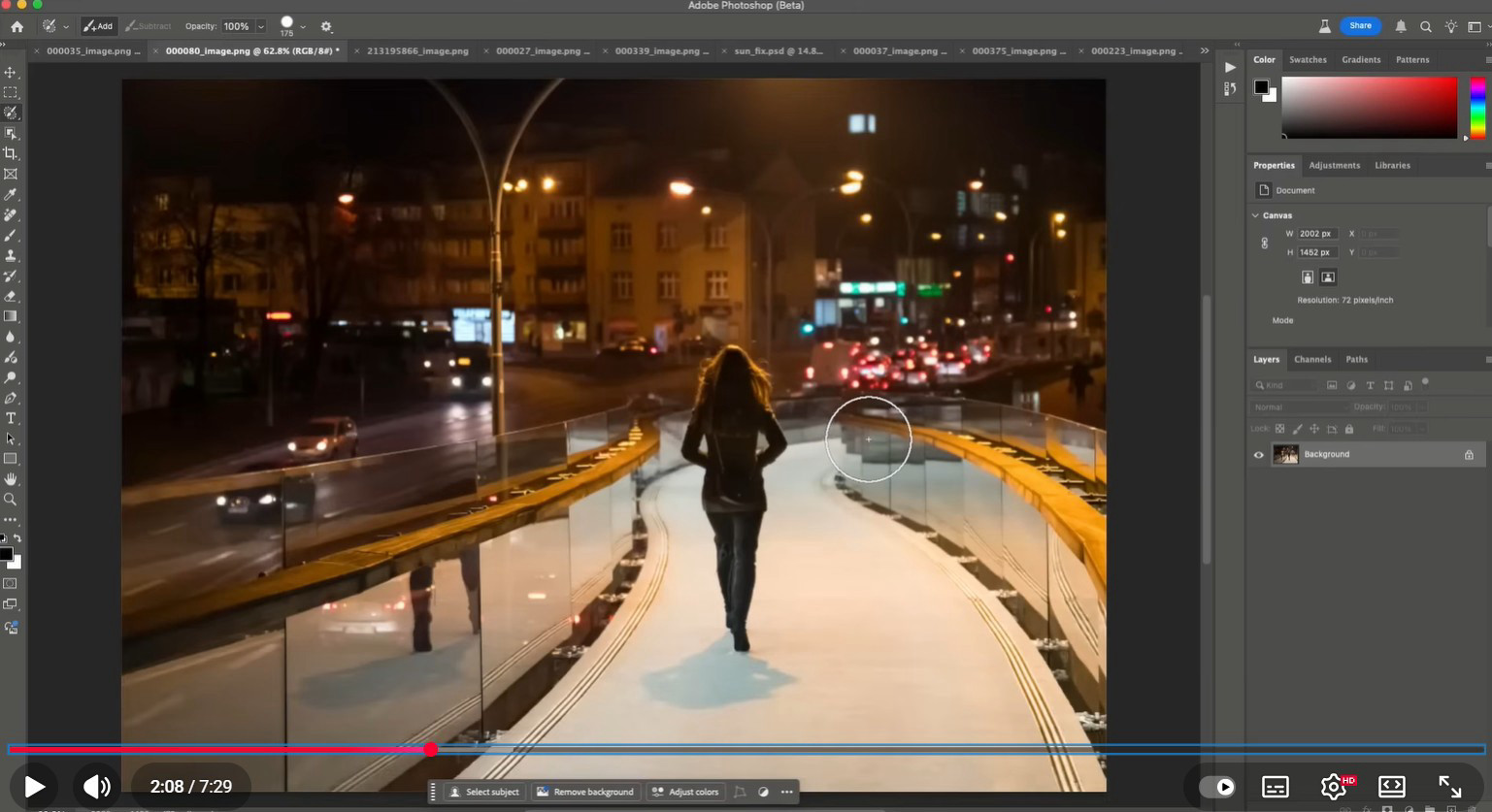This screenshot has height=812, width=1492.
Task: Open the Swatches panel tab
Action: (1308, 60)
